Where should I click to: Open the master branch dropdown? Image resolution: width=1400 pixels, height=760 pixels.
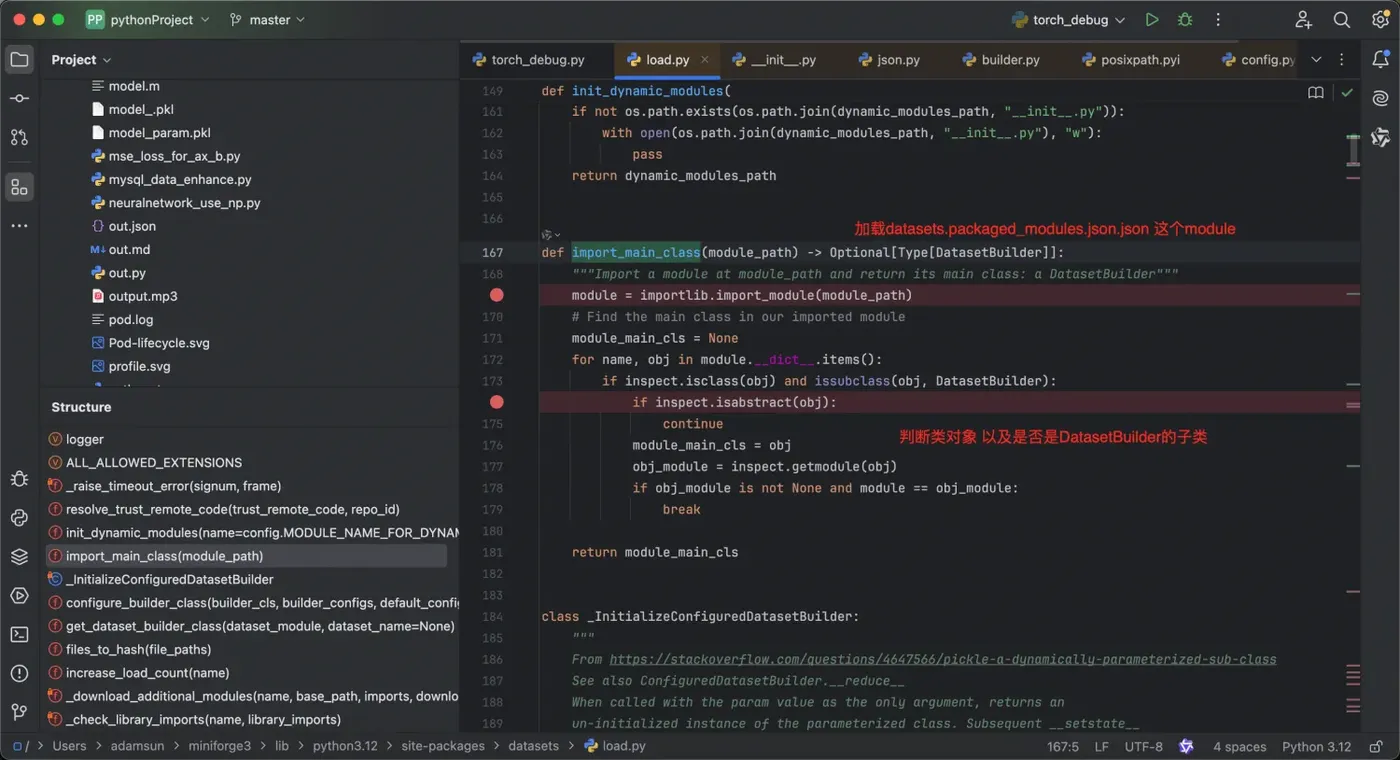point(267,20)
